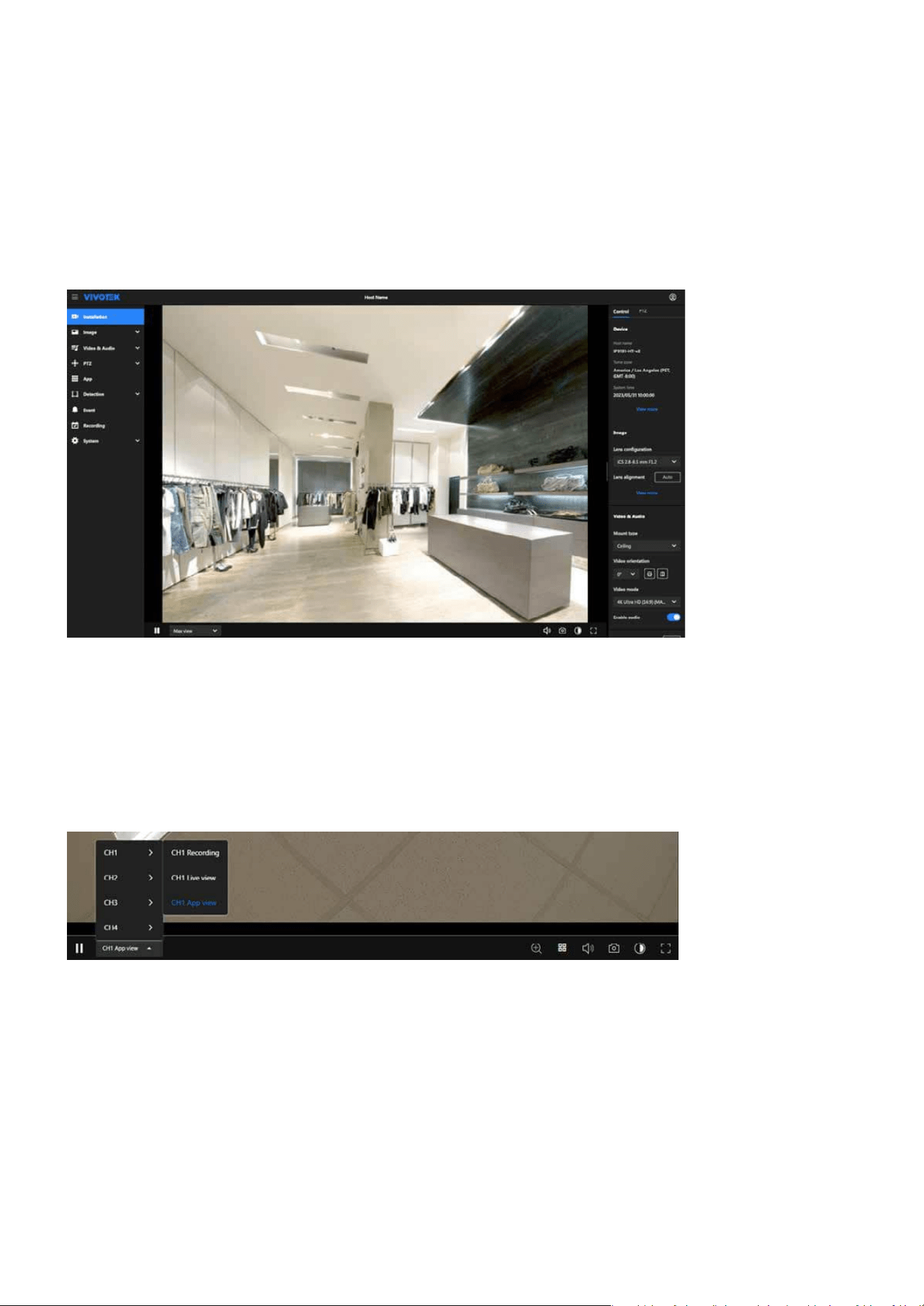Click the Auto lens alignment button
This screenshot has height=1306, width=924.
pos(667,477)
